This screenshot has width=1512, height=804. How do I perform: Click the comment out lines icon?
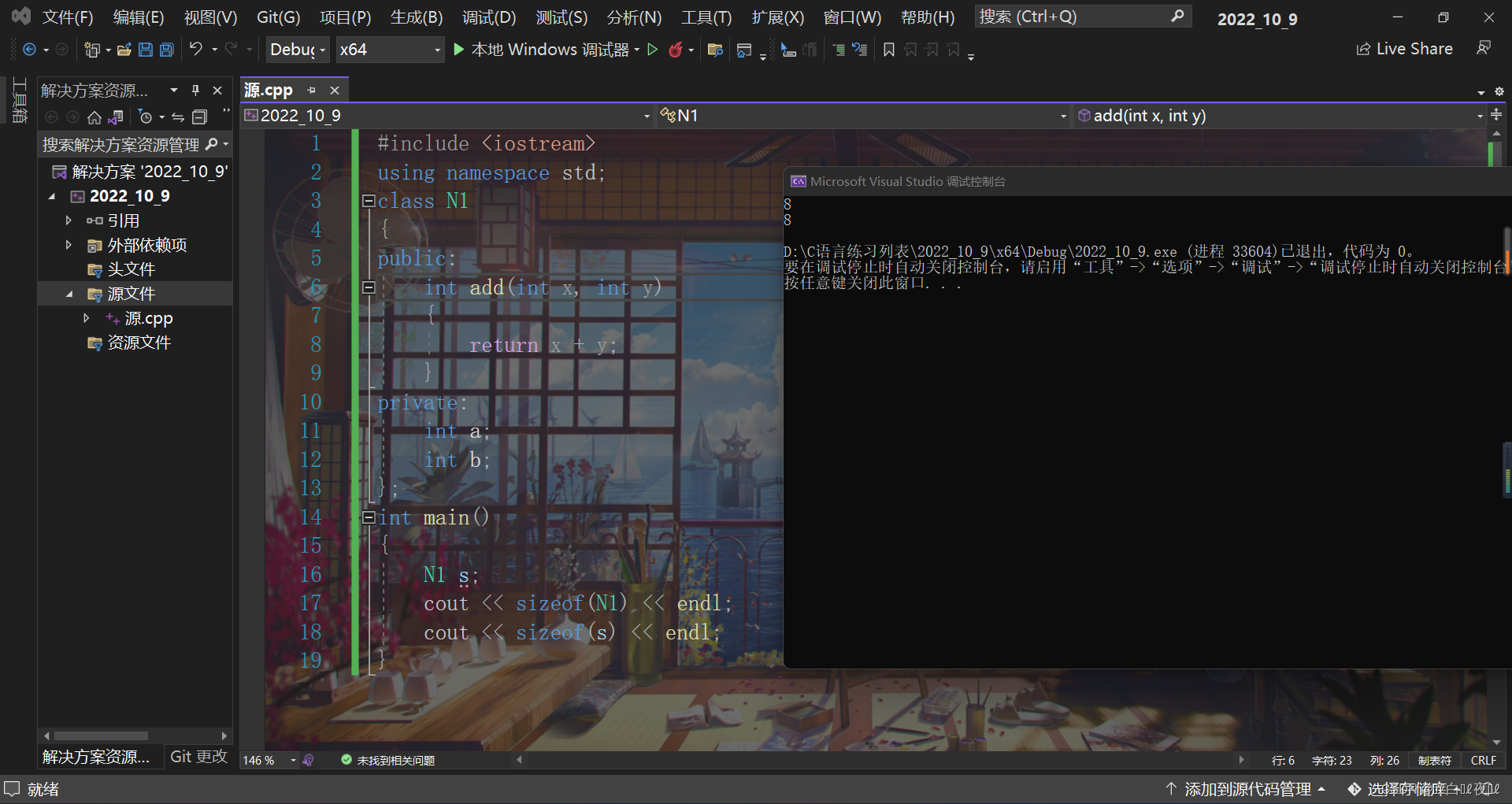click(x=839, y=50)
